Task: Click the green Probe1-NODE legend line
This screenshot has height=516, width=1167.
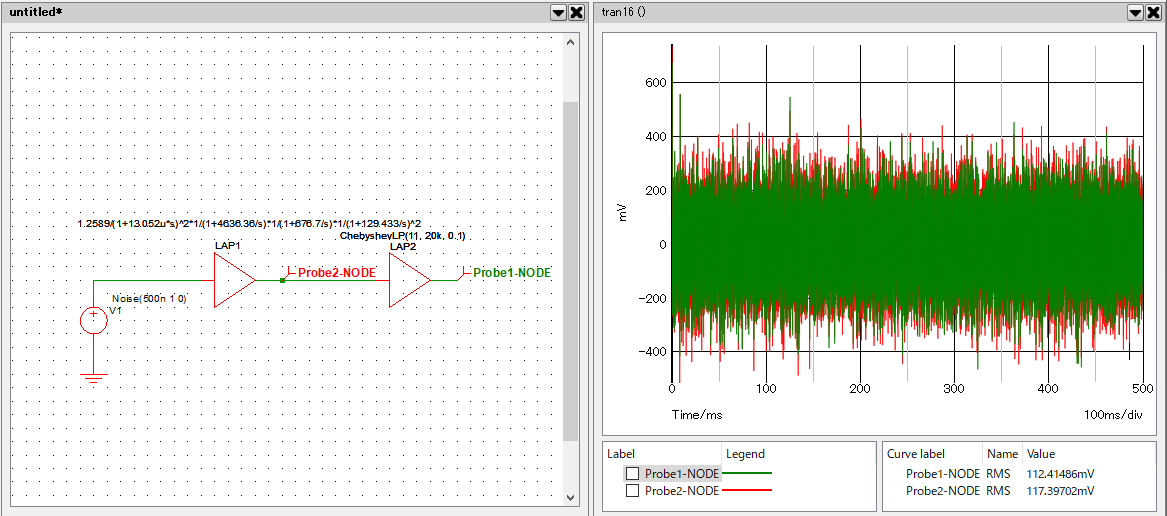Action: (x=747, y=473)
